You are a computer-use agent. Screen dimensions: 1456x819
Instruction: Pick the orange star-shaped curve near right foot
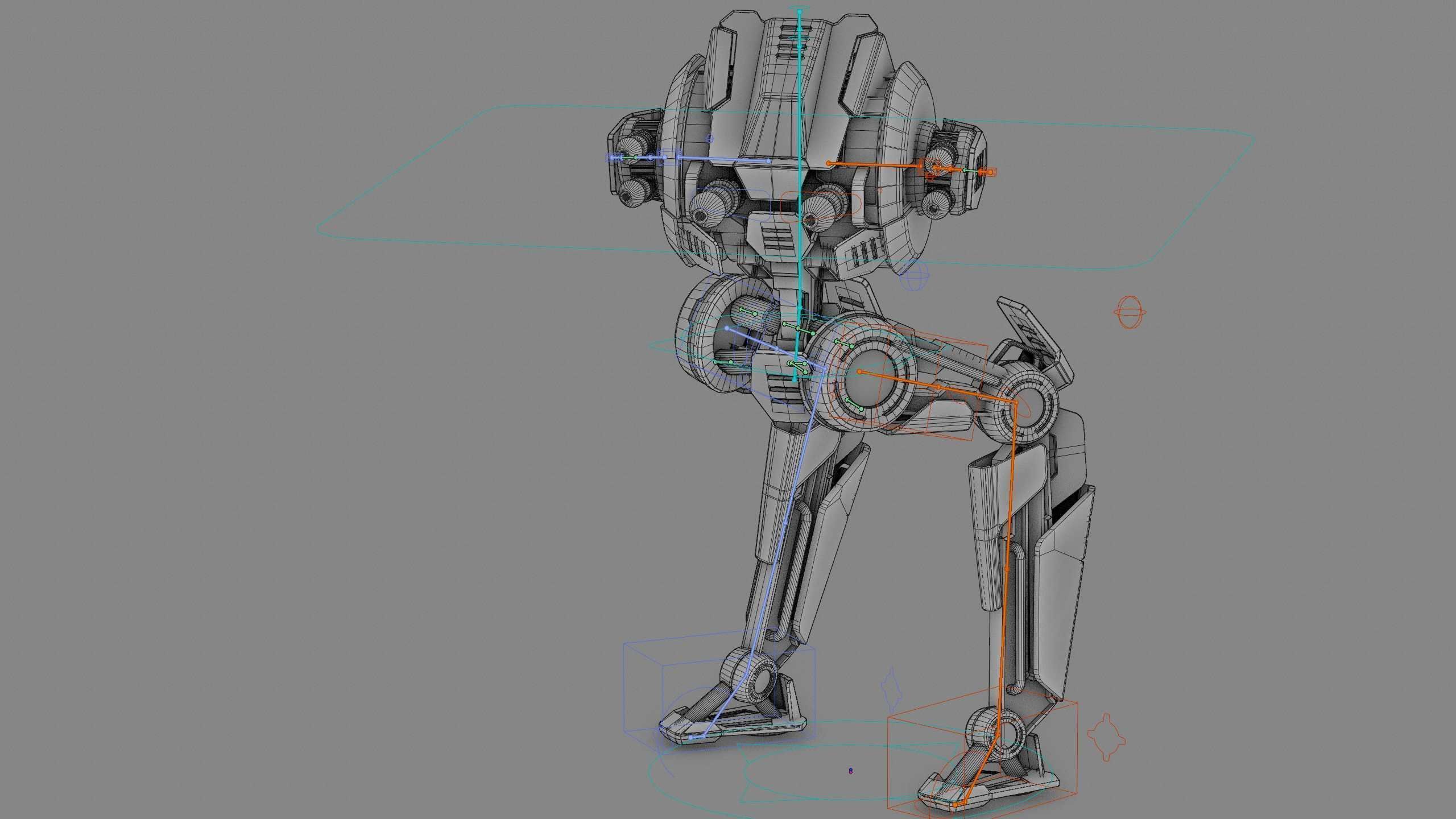point(1107,737)
